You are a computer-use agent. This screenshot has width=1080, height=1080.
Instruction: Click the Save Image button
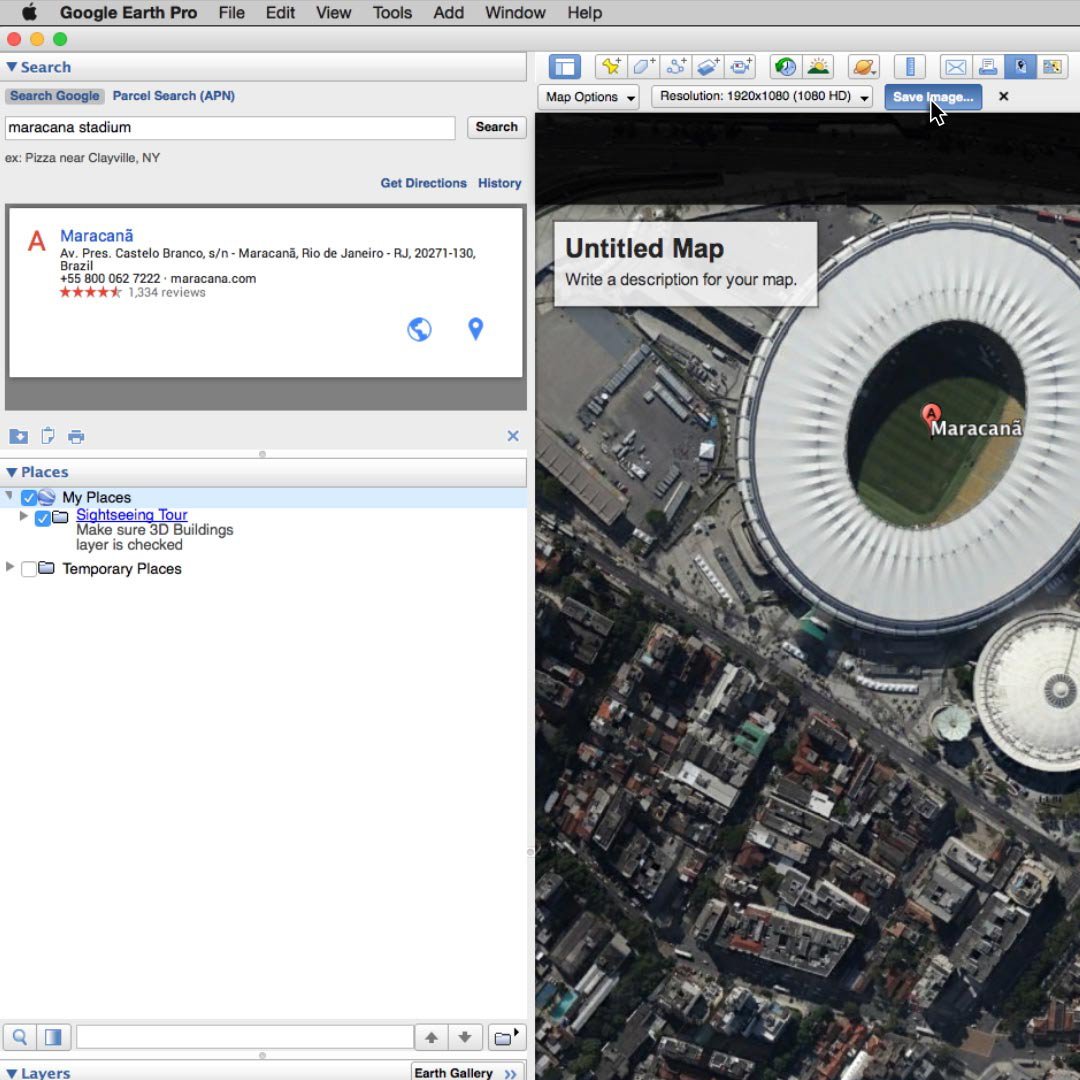point(933,97)
